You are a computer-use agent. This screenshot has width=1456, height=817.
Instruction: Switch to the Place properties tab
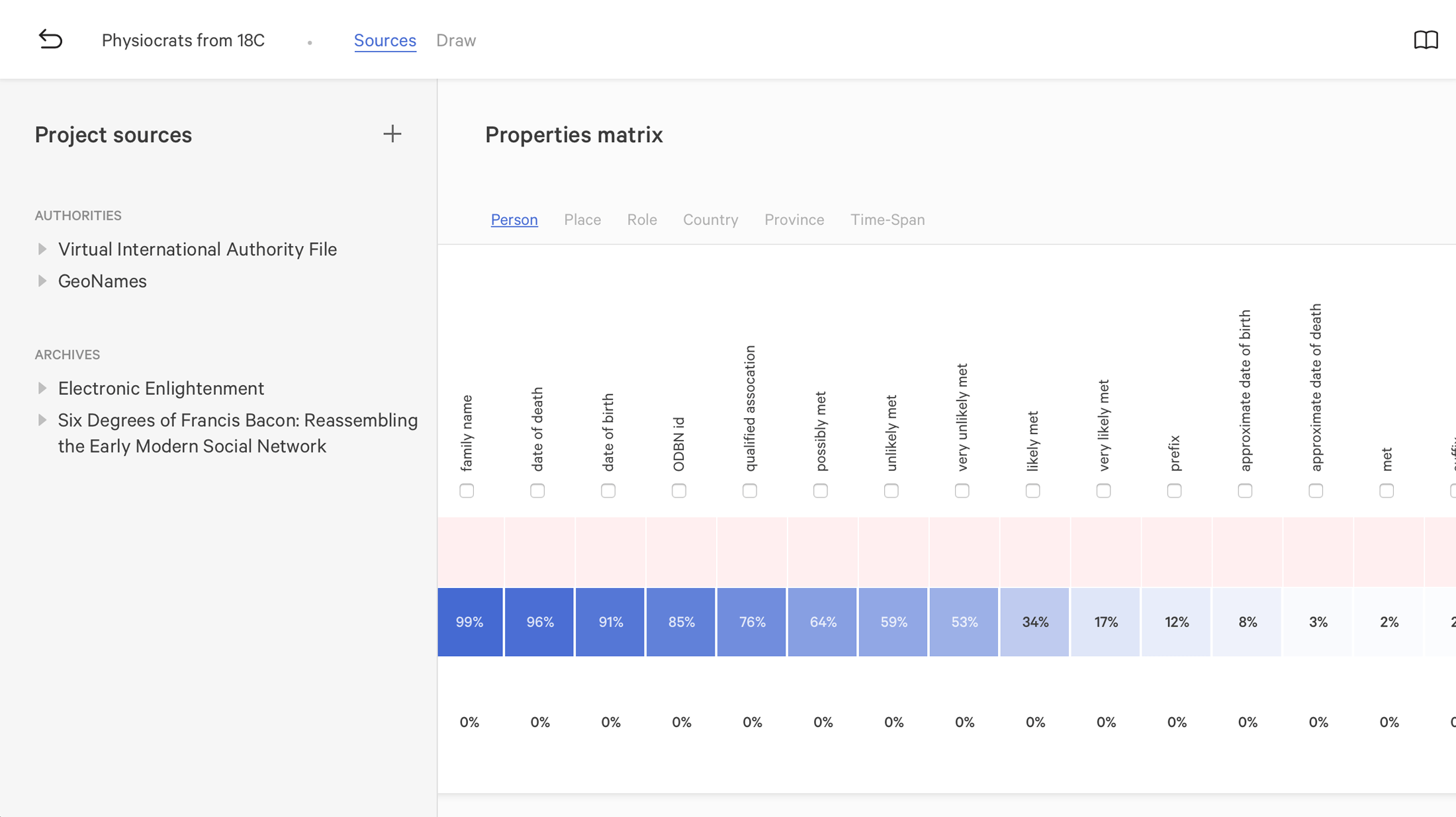point(582,220)
